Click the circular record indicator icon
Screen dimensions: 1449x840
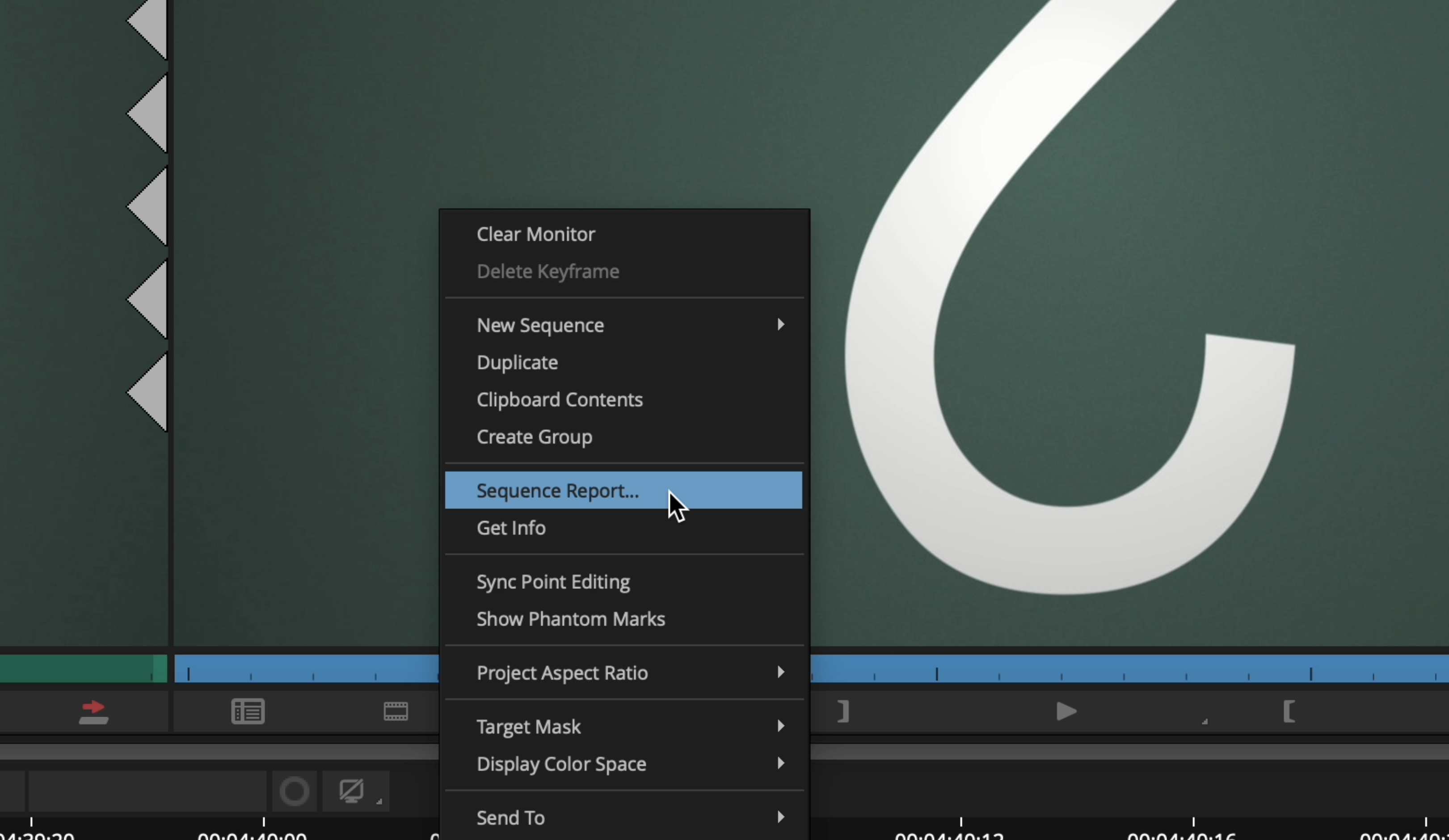tap(295, 791)
